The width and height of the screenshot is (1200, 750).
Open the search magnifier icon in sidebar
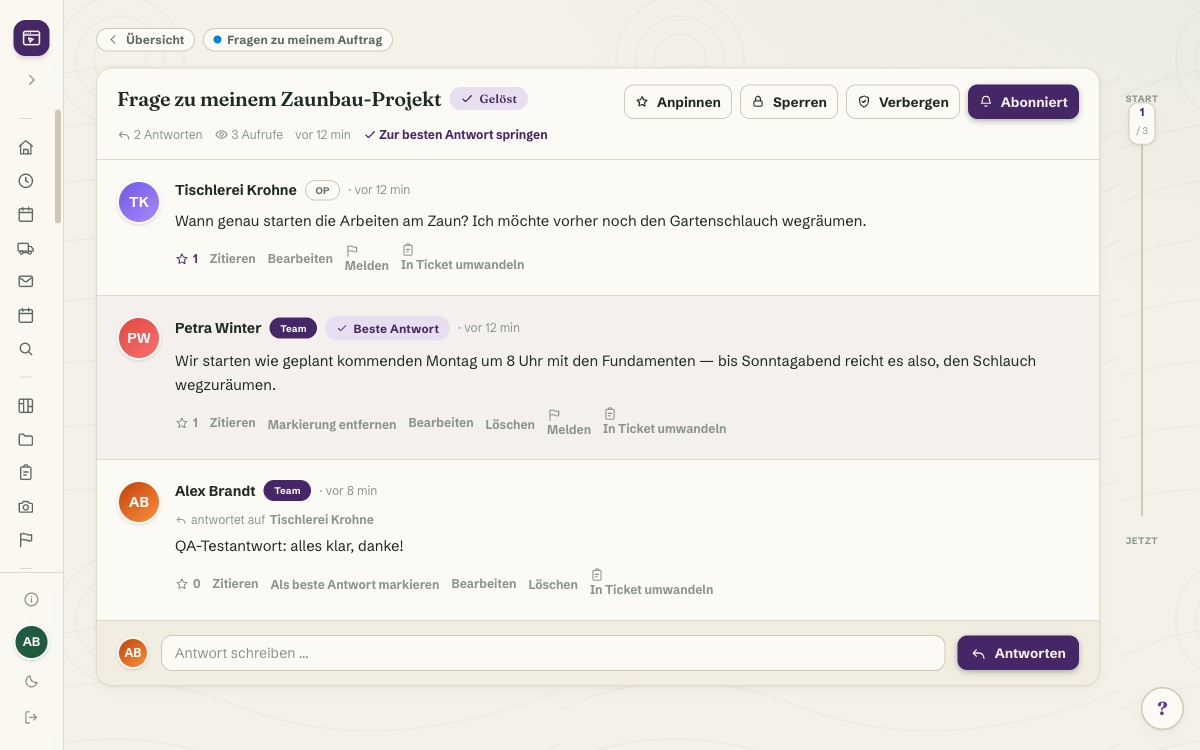tap(26, 349)
